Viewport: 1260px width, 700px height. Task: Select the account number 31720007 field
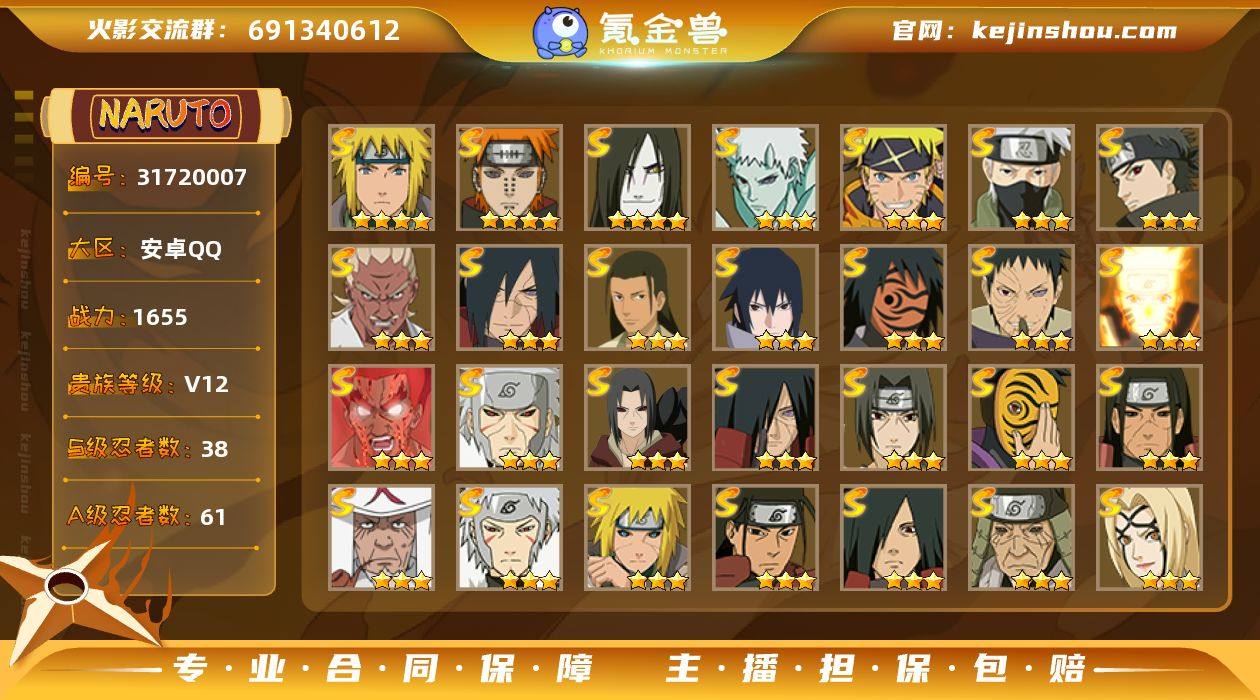[x=157, y=178]
